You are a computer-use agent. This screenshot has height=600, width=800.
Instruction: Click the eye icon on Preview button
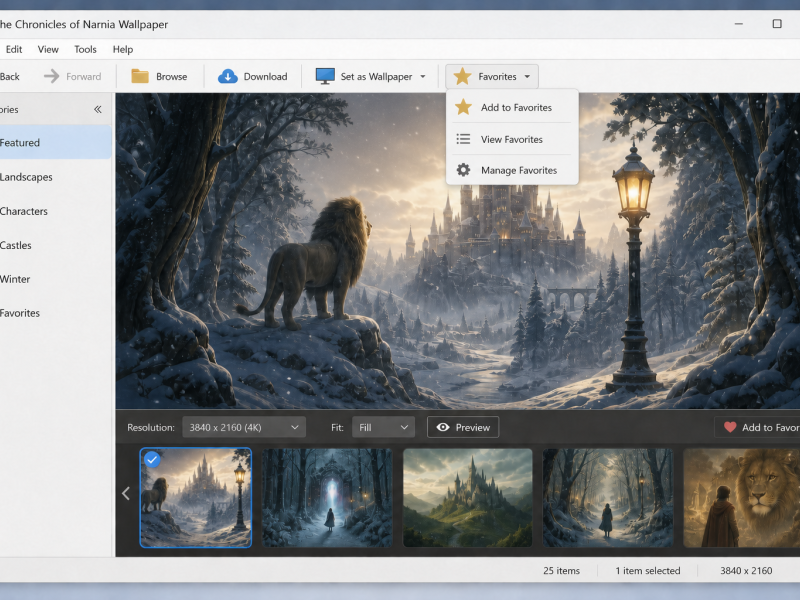click(443, 427)
